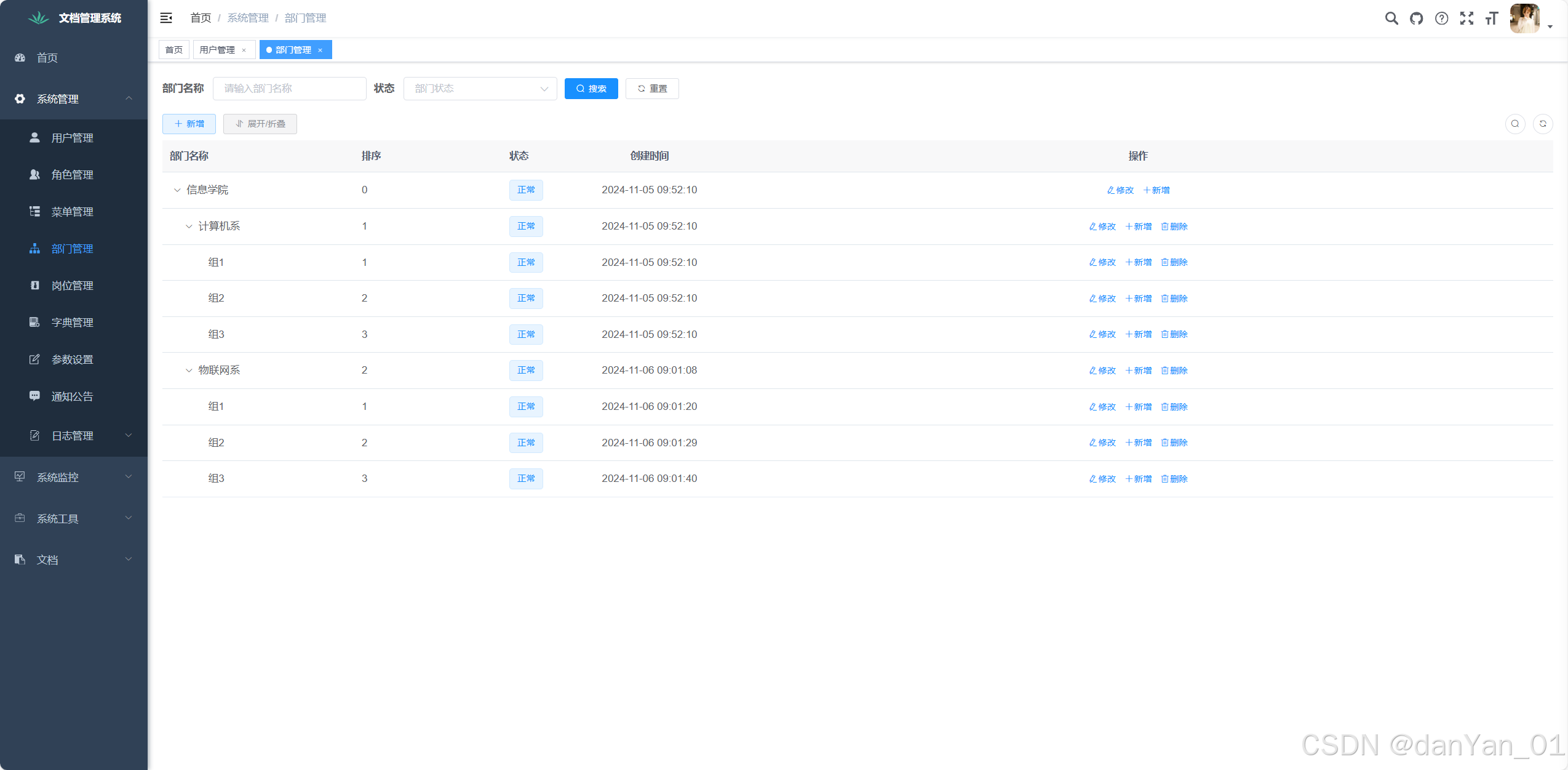
Task: Hide the search bar via toolbar magnifier
Action: point(1515,124)
